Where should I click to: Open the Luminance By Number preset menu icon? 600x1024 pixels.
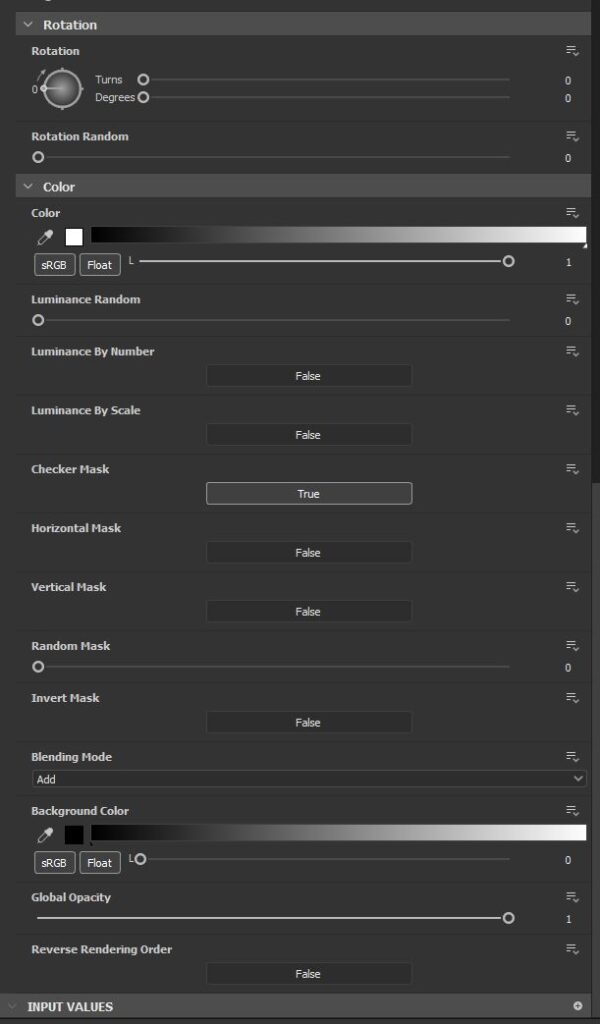tap(573, 352)
